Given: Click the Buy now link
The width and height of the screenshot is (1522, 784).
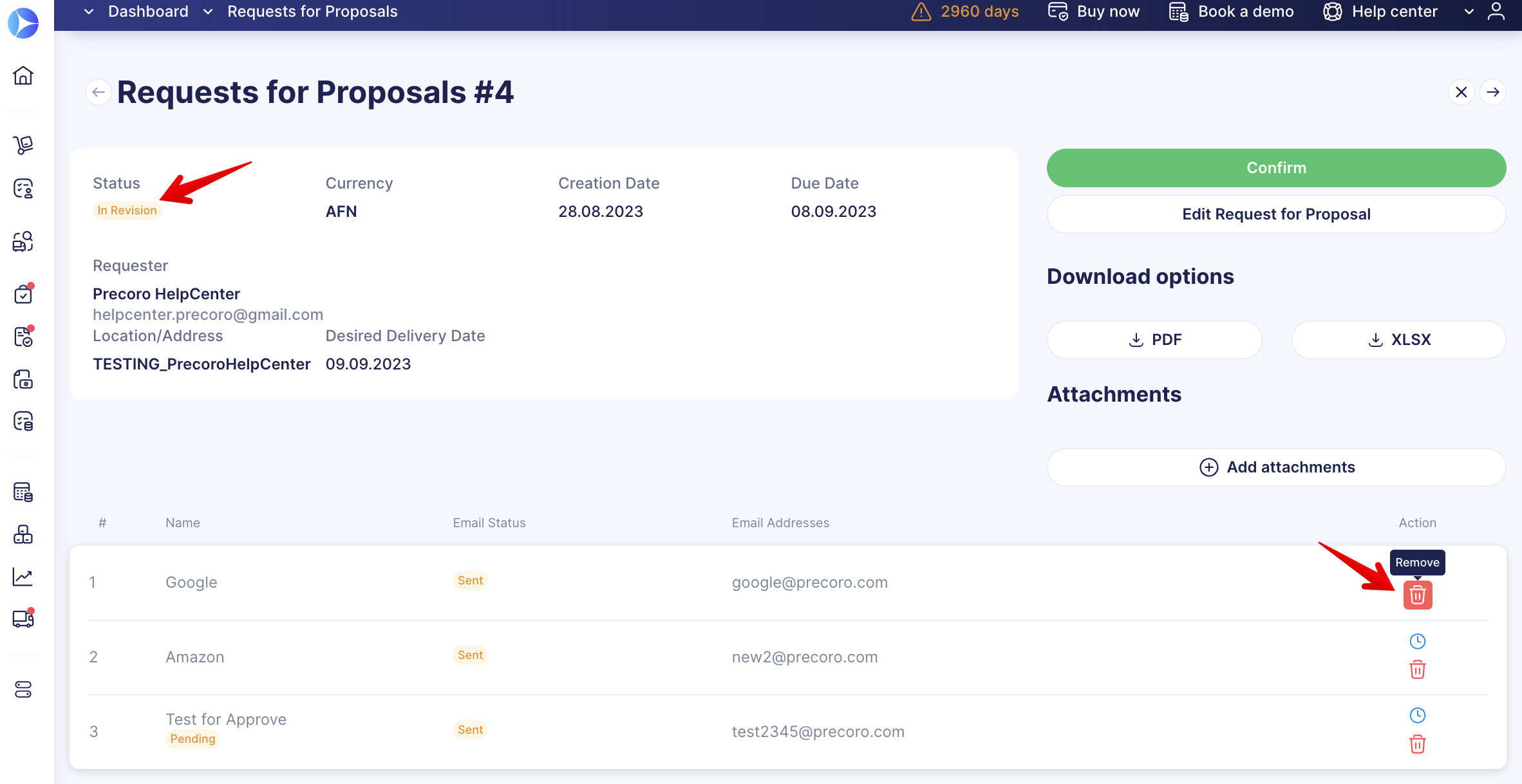Looking at the screenshot, I should click(x=1094, y=12).
